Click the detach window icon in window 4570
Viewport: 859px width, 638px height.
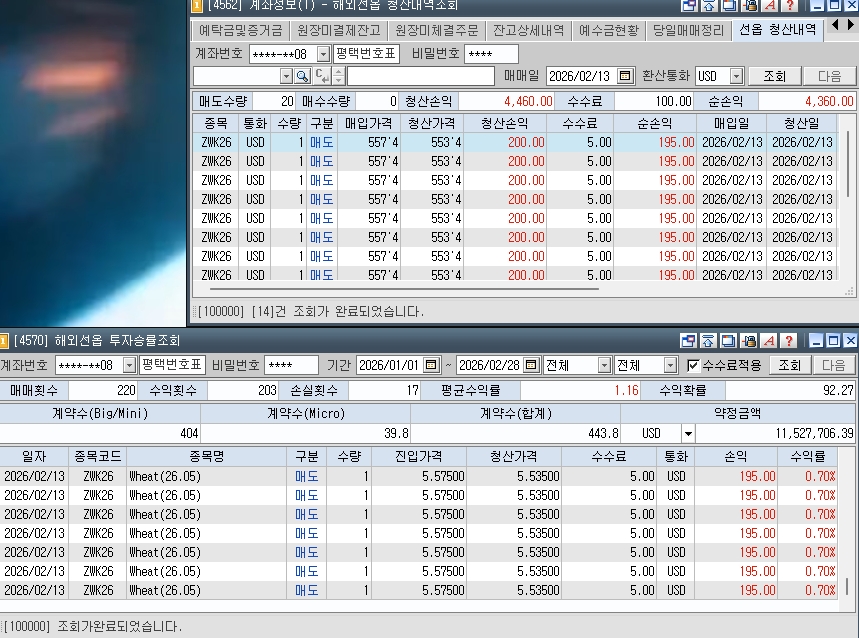pyautogui.click(x=688, y=341)
